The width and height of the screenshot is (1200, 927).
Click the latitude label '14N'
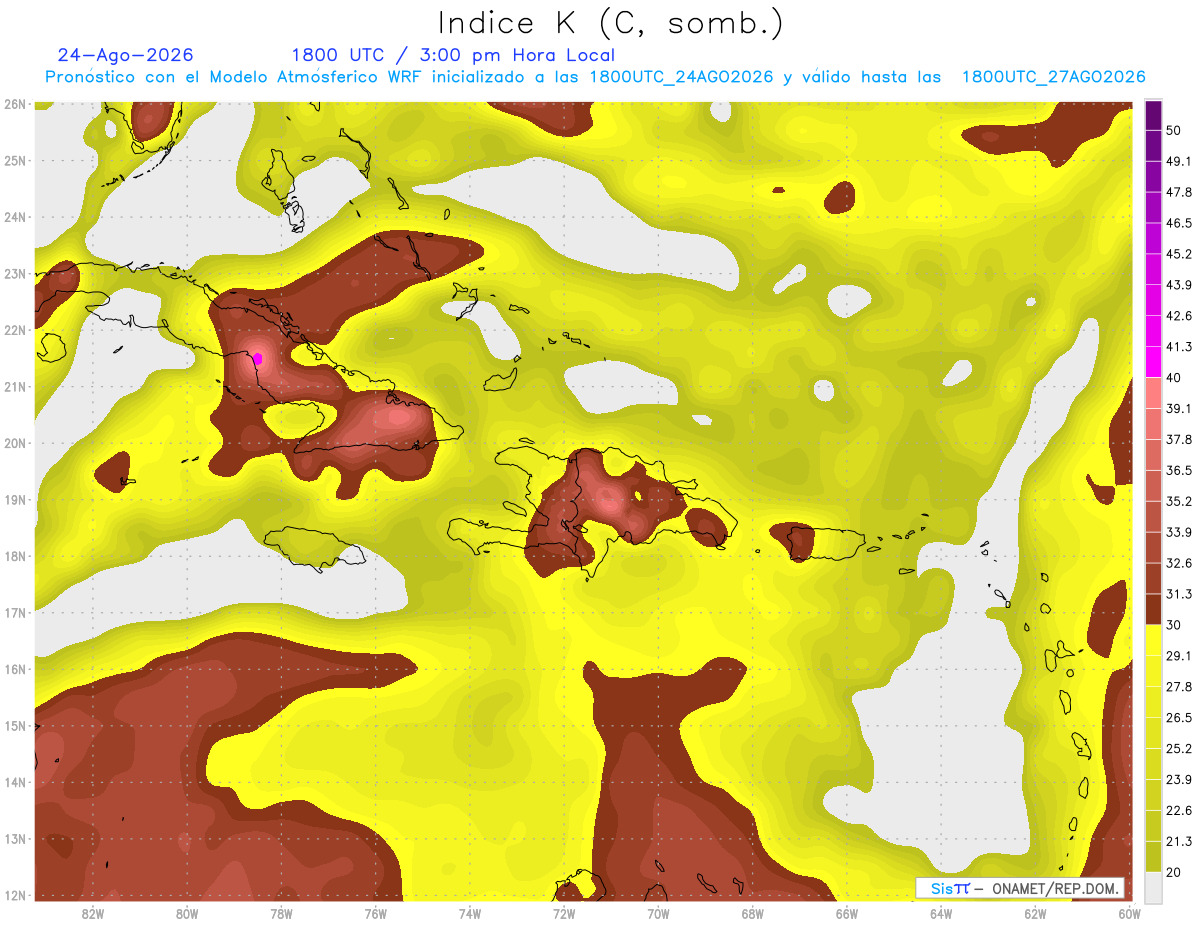tap(15, 782)
